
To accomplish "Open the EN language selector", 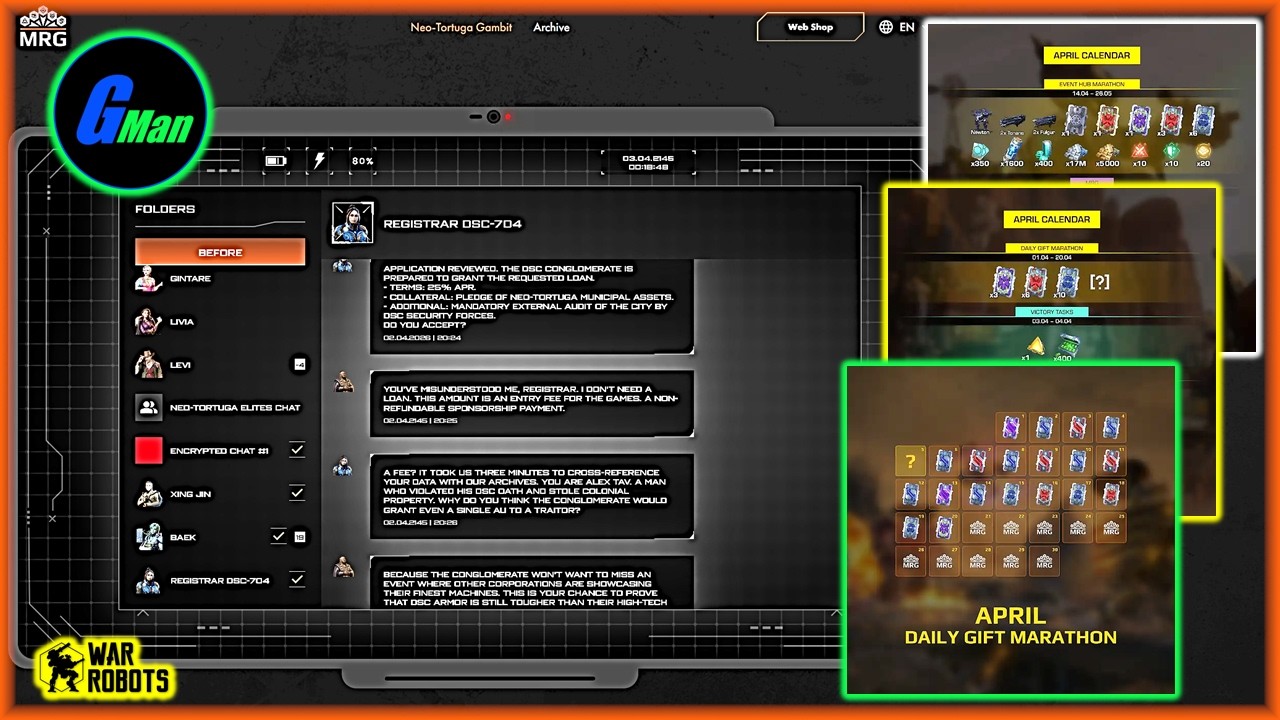I will pyautogui.click(x=907, y=27).
